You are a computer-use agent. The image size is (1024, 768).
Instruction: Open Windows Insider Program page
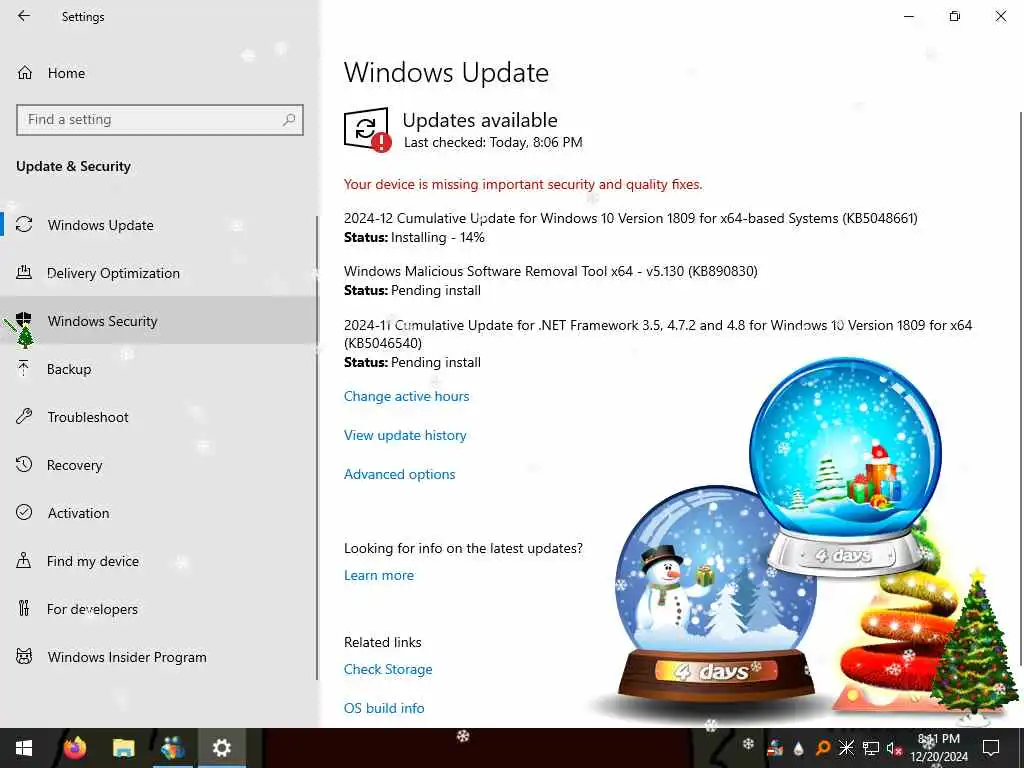[x=160, y=657]
